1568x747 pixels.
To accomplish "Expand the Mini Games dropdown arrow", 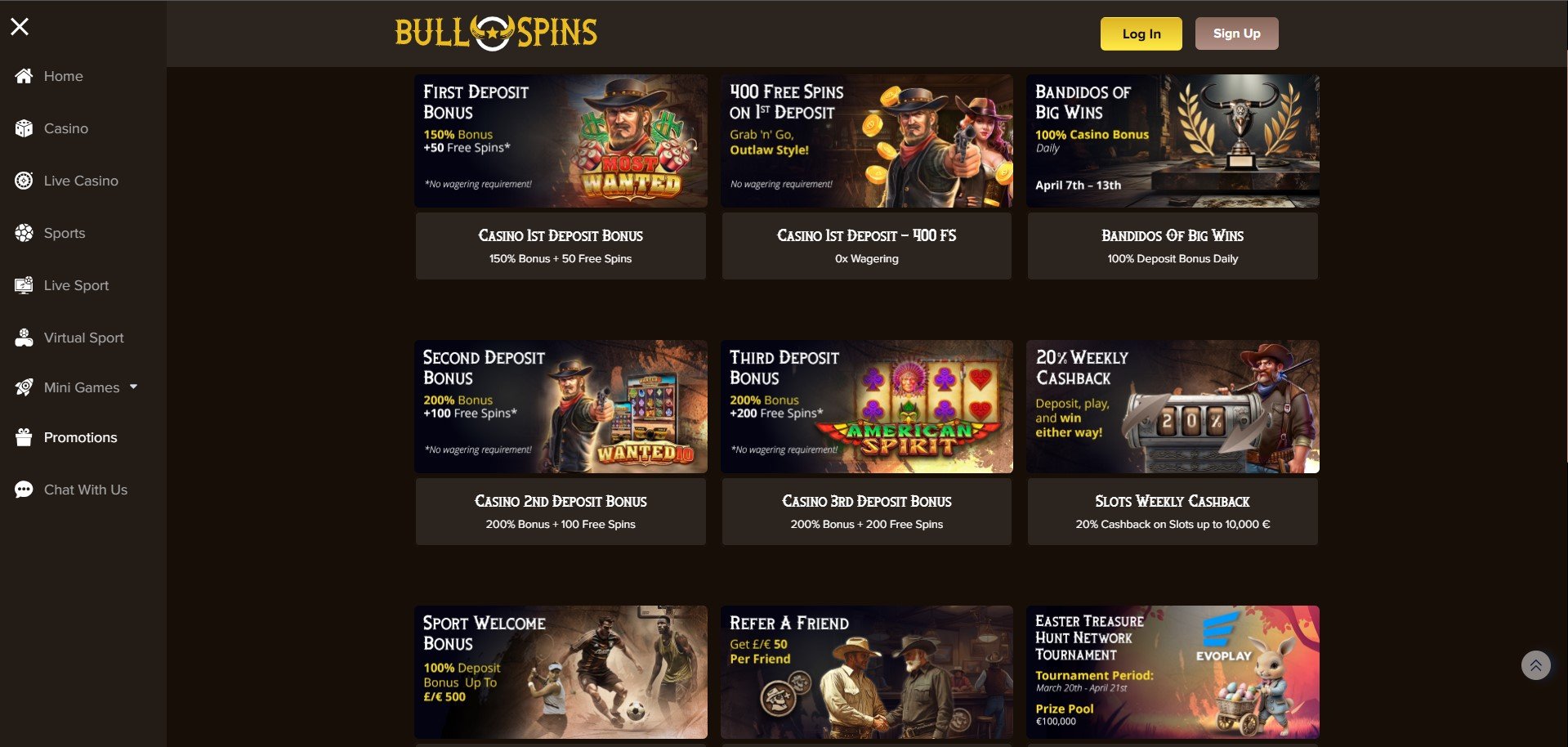I will point(133,387).
